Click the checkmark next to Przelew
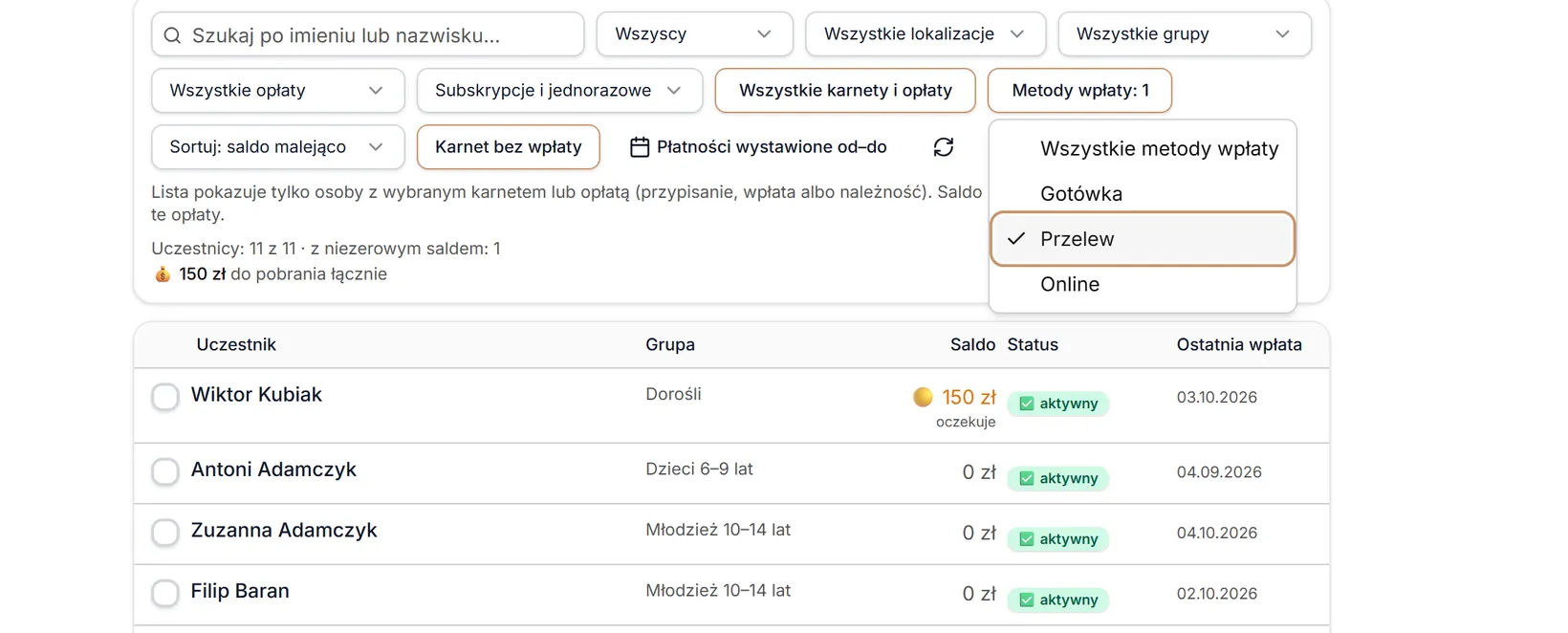Image resolution: width=1568 pixels, height=633 pixels. pos(1016,239)
